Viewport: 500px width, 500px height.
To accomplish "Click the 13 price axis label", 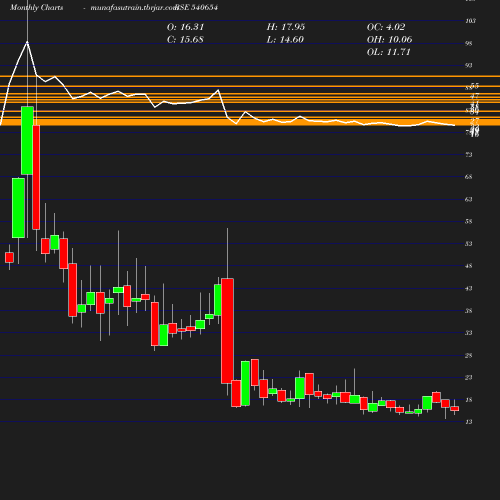I will pyautogui.click(x=469, y=422).
